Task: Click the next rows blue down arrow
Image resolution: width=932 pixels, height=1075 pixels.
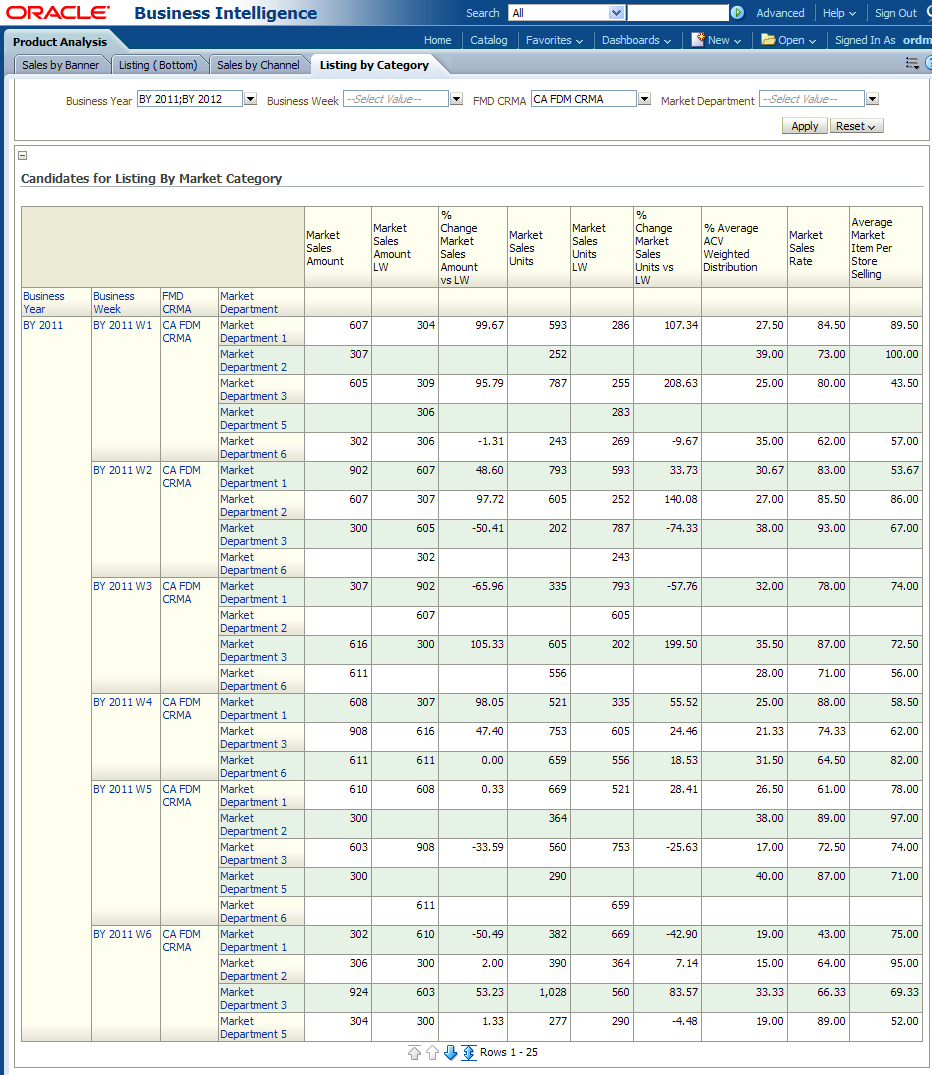Action: click(x=450, y=1053)
